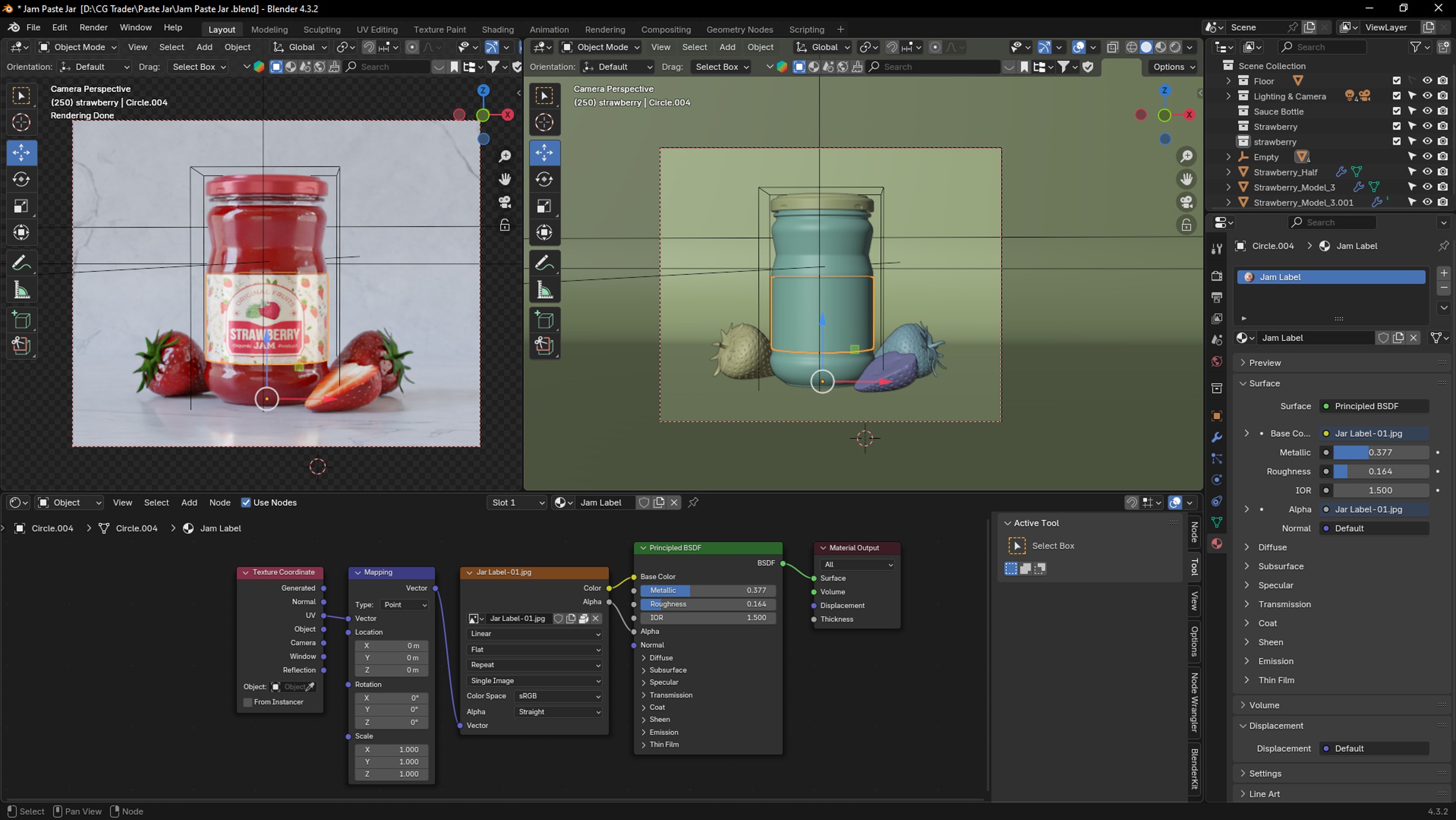
Task: Open the Slot 1 dropdown
Action: (x=516, y=503)
